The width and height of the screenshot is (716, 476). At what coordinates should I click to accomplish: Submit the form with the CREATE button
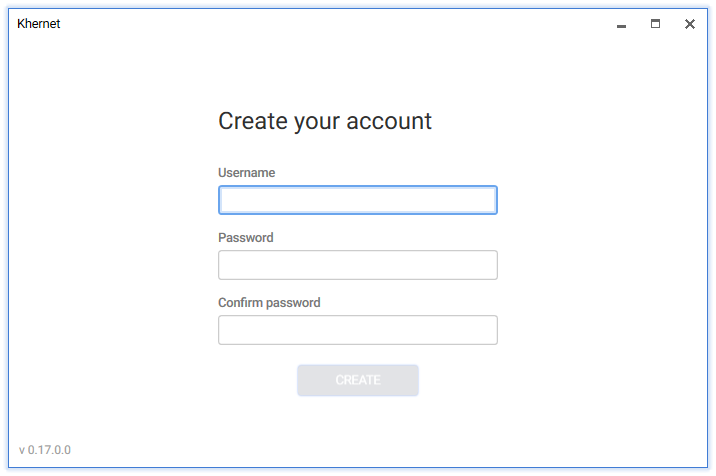tap(357, 380)
